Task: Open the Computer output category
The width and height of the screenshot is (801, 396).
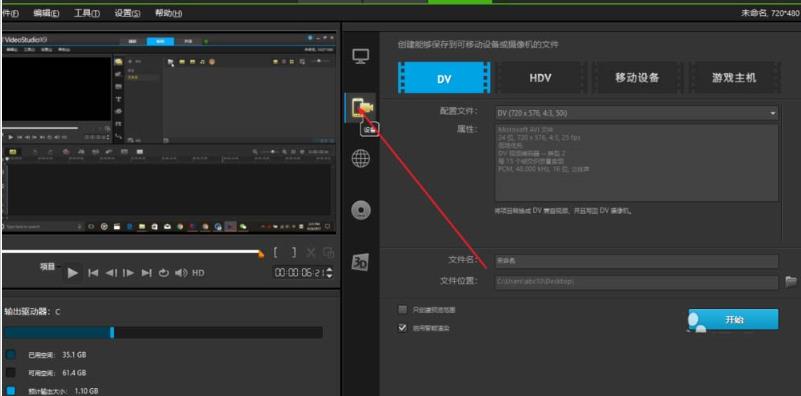Action: (361, 56)
